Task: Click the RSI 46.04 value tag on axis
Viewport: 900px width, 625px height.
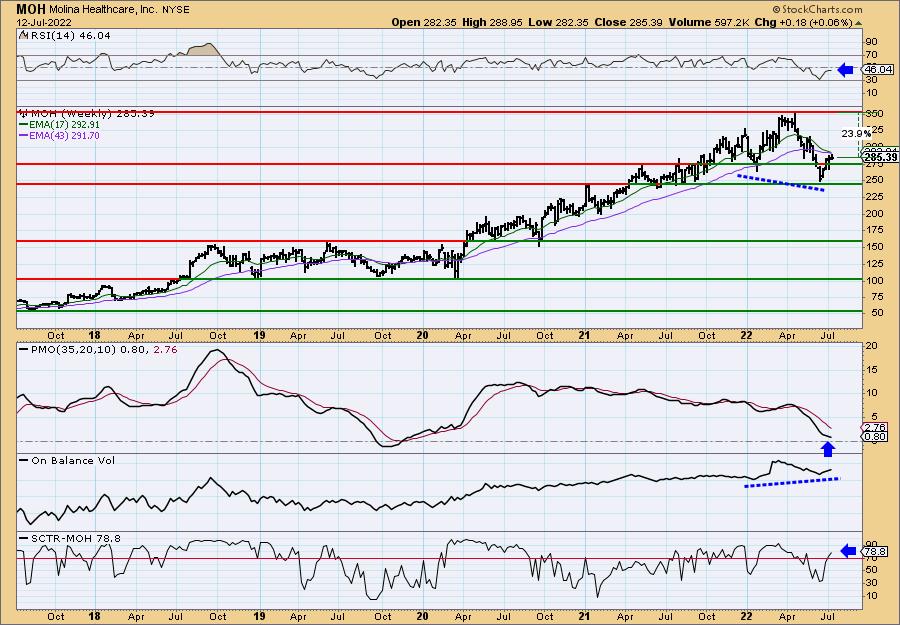Action: tap(878, 70)
